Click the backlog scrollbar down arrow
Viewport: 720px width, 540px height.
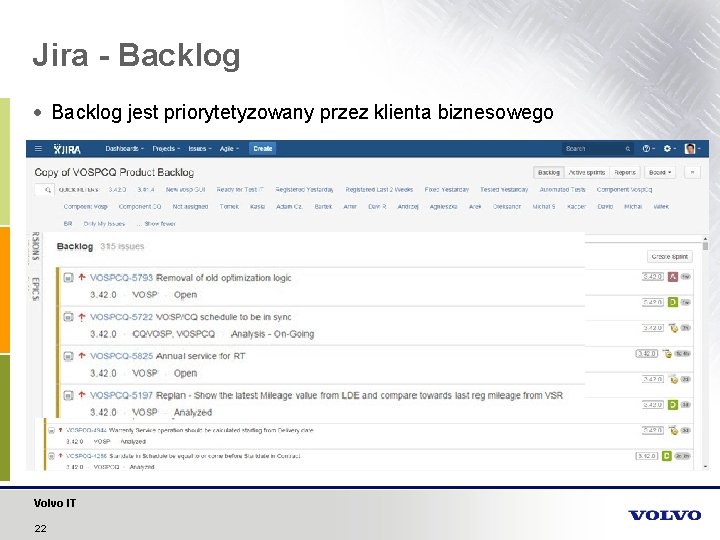[x=705, y=467]
